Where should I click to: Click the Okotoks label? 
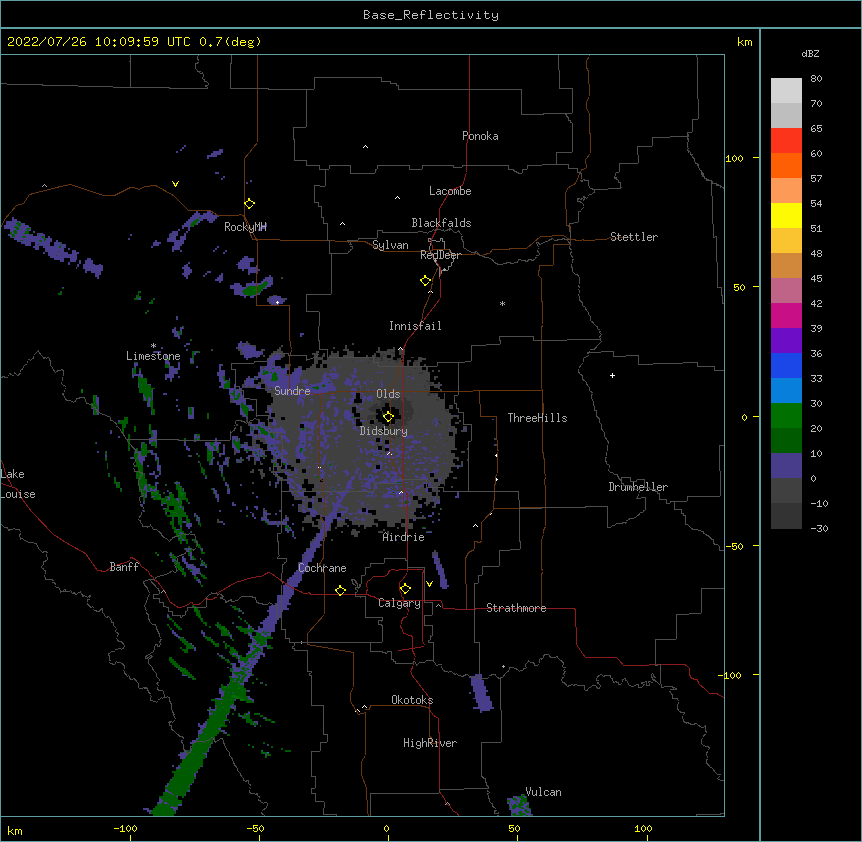point(412,700)
